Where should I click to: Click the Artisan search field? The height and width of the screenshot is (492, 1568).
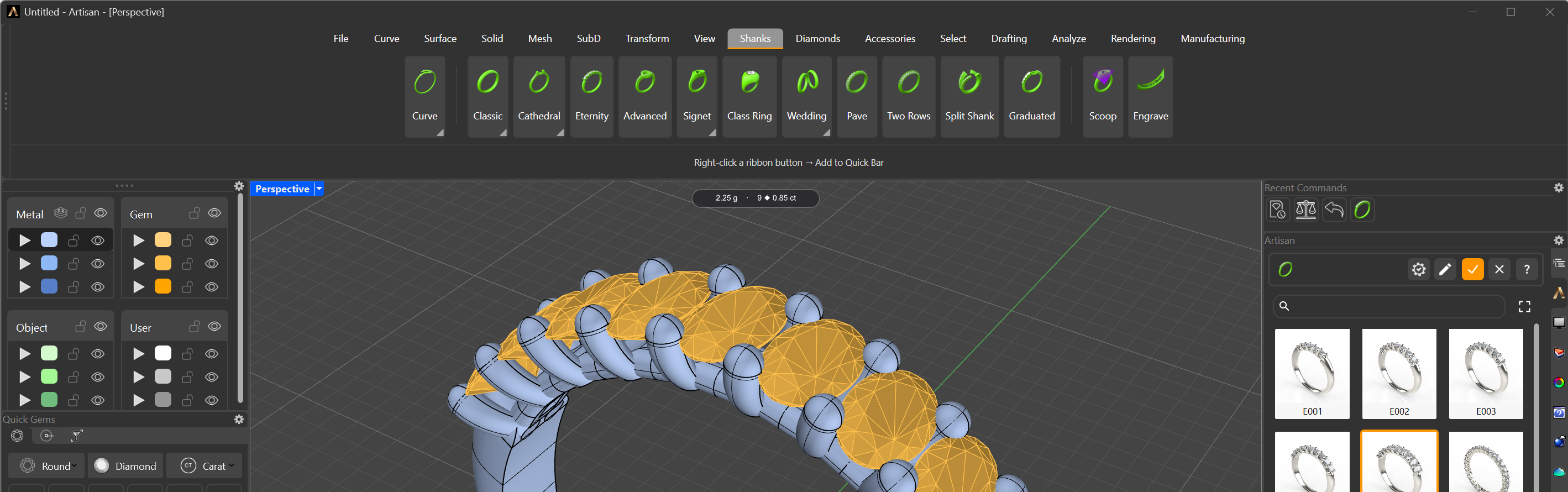[1389, 306]
